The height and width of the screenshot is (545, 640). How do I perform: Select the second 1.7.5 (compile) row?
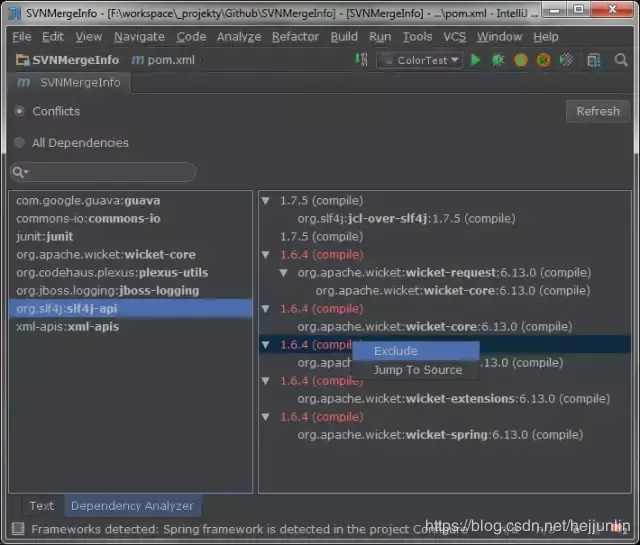[321, 236]
